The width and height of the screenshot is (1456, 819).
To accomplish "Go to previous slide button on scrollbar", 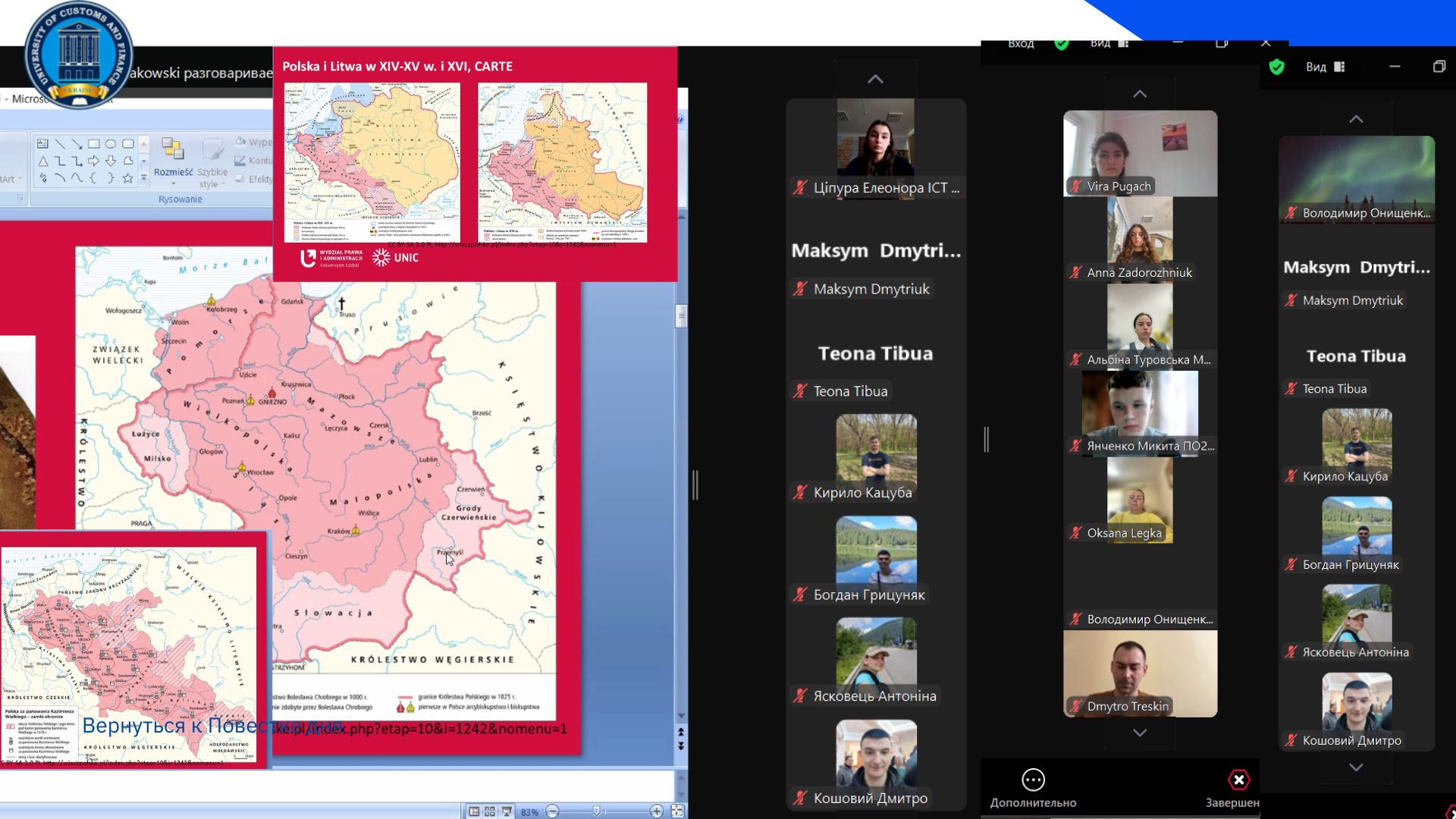I will [x=681, y=733].
